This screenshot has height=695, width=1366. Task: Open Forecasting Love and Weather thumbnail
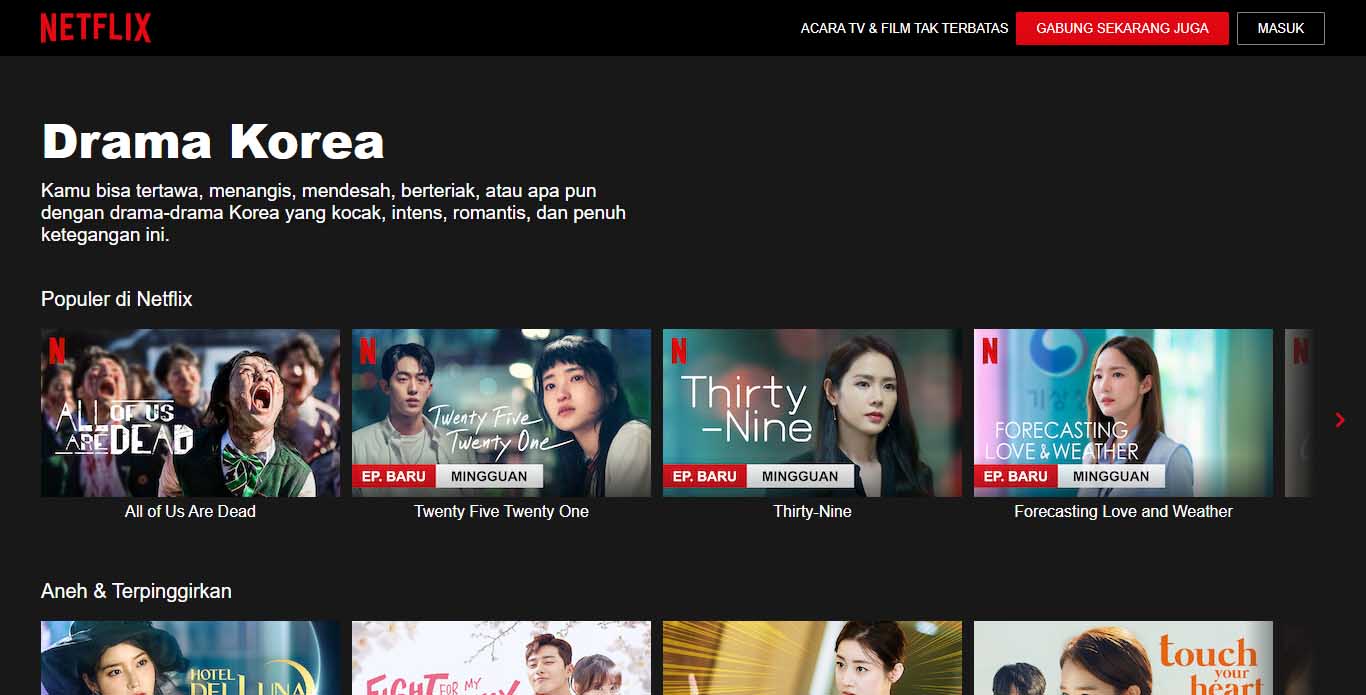(x=1123, y=412)
